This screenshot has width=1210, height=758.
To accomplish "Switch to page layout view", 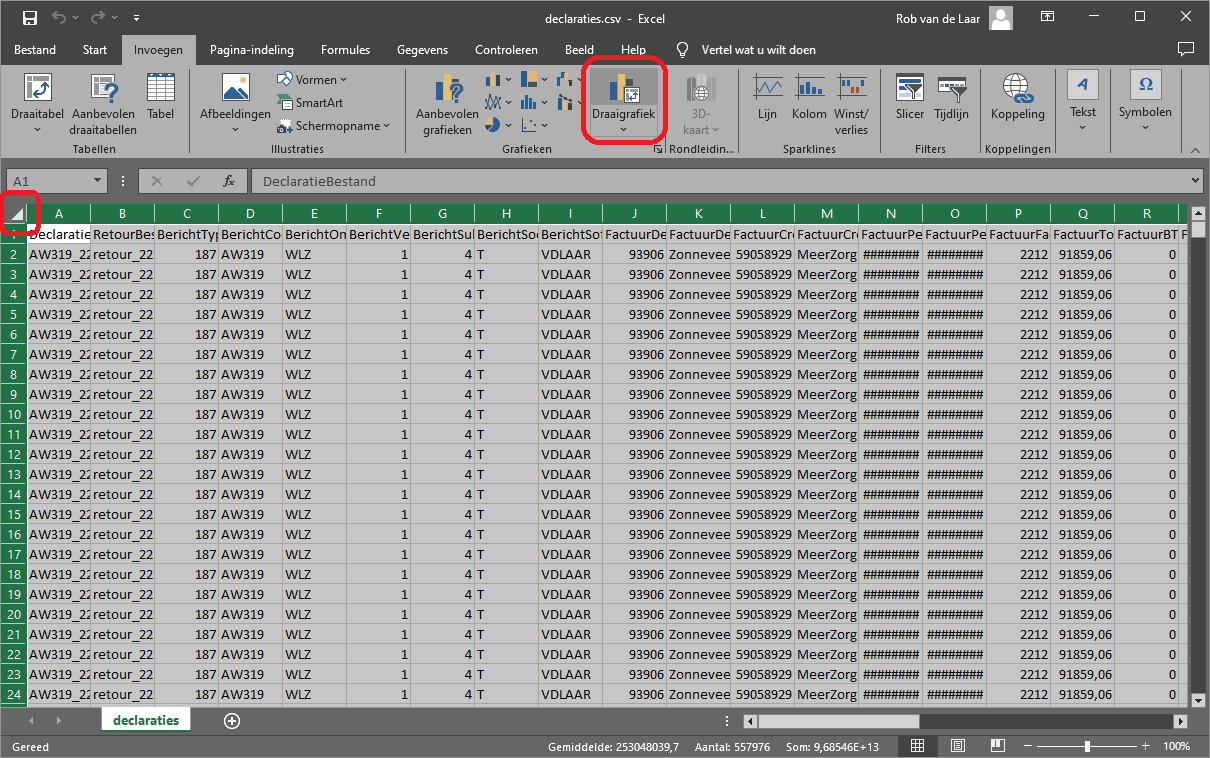I will click(x=957, y=746).
